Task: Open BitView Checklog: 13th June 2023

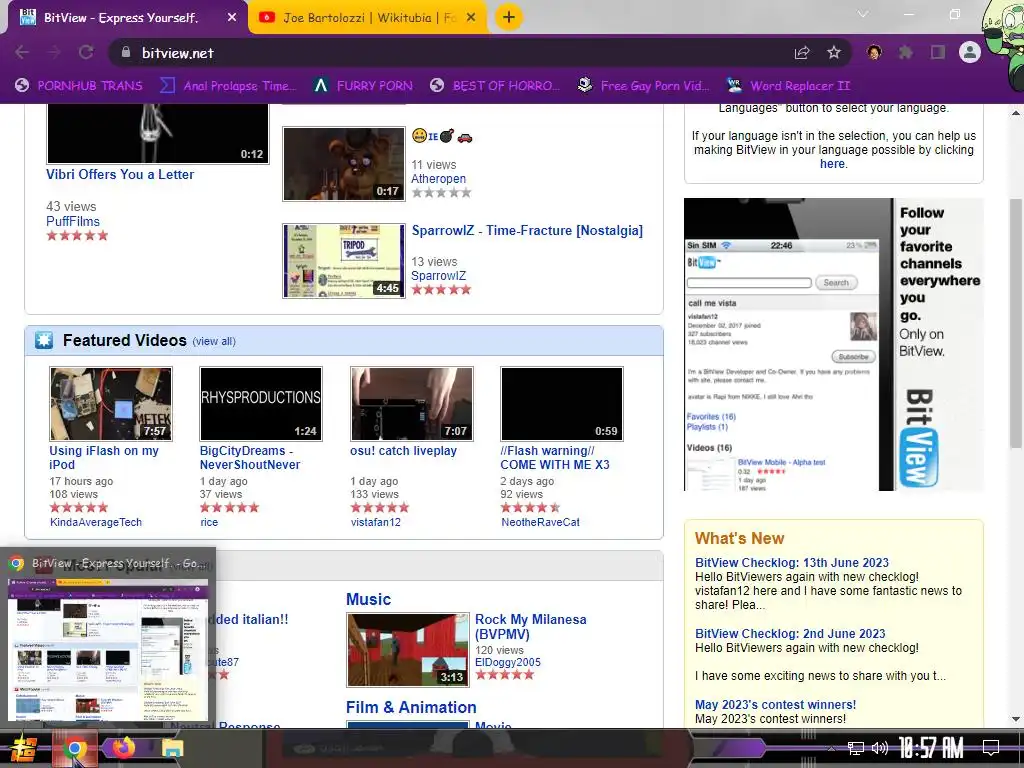Action: [x=792, y=562]
